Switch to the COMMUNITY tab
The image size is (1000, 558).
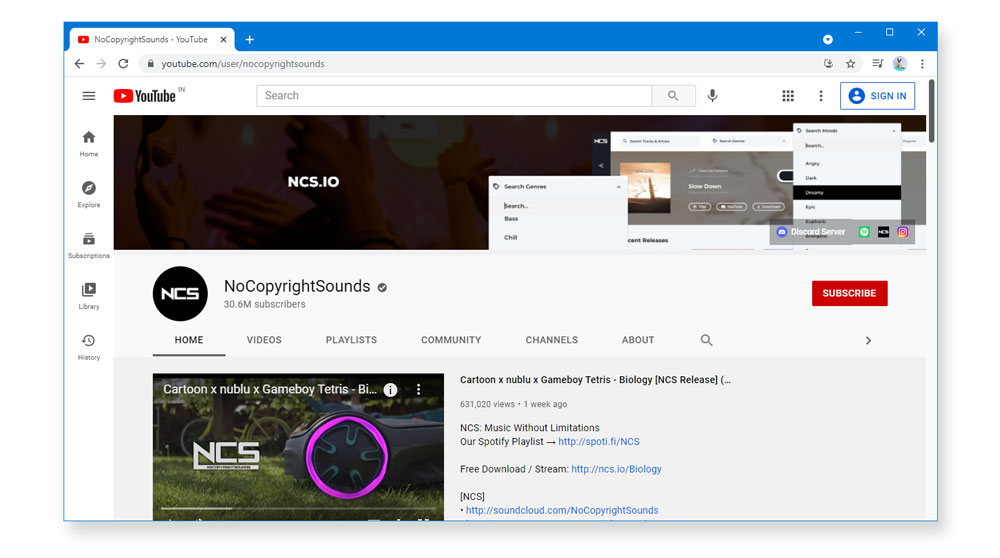tap(451, 340)
